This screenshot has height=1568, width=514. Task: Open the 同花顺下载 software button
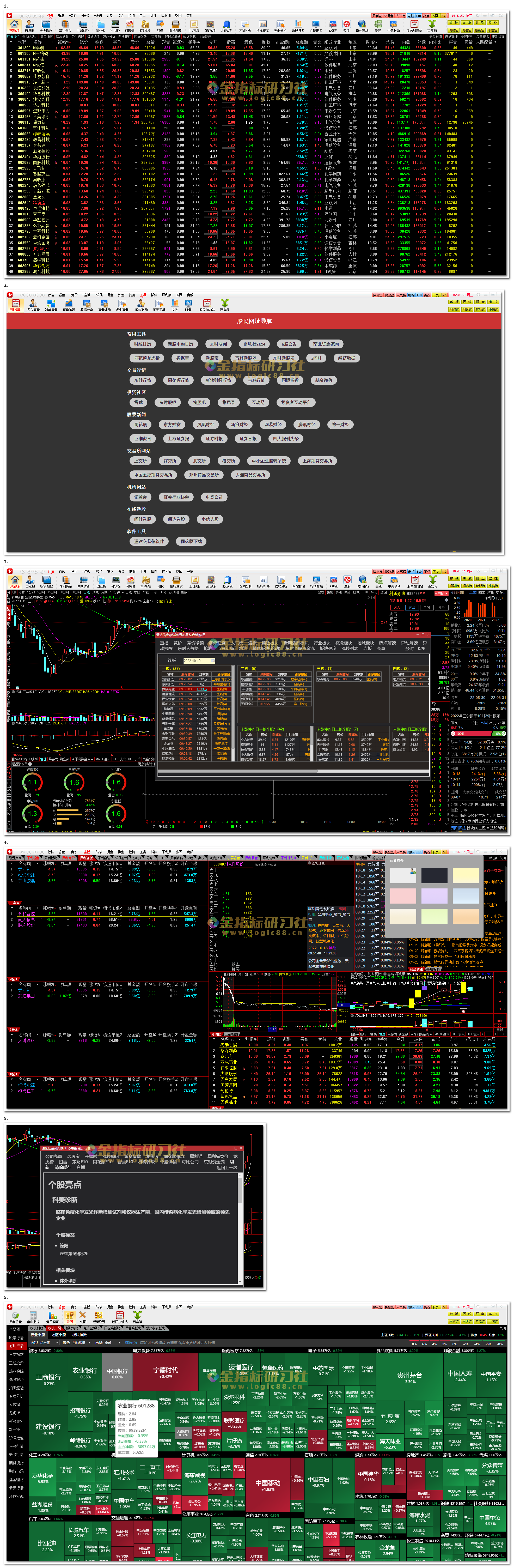point(191,541)
